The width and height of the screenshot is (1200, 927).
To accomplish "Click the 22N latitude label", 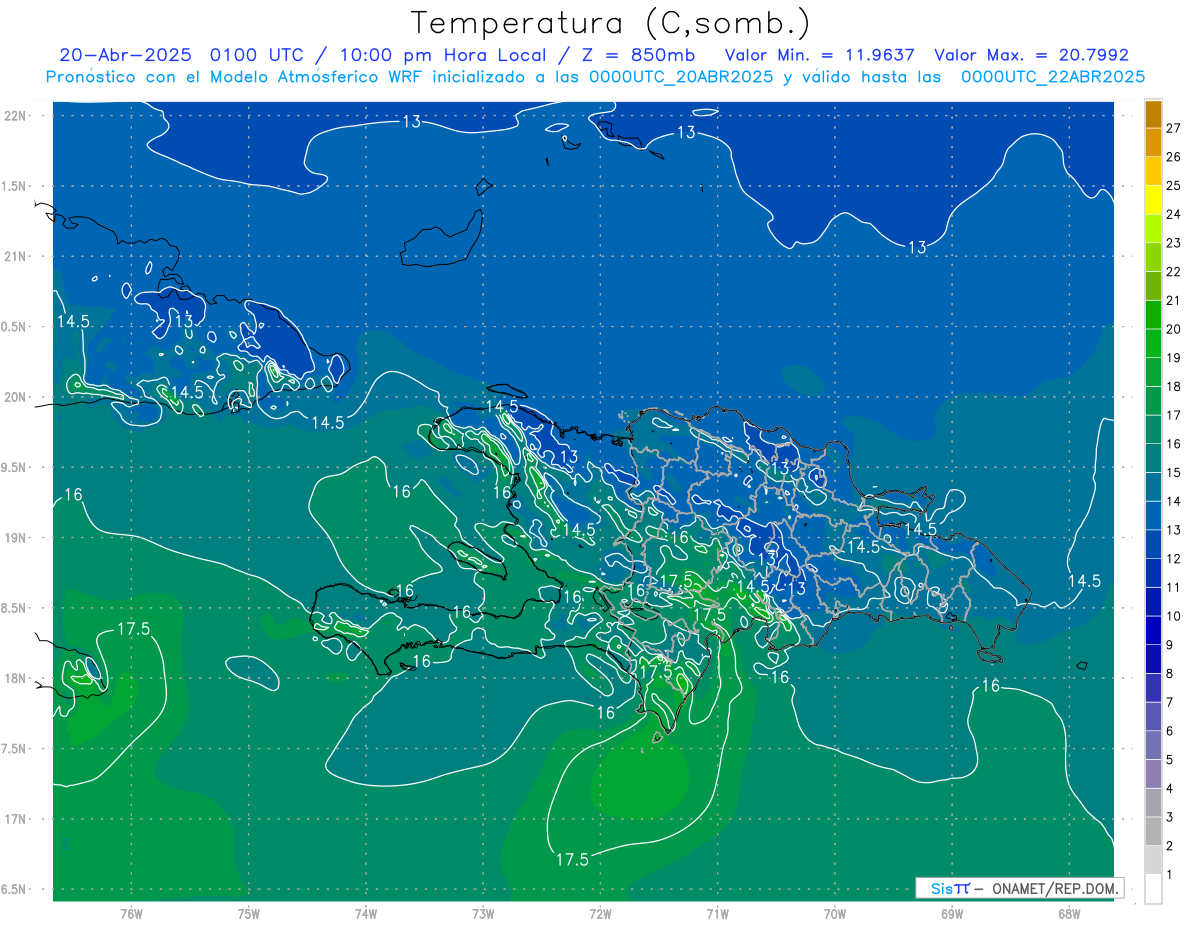I will point(17,115).
